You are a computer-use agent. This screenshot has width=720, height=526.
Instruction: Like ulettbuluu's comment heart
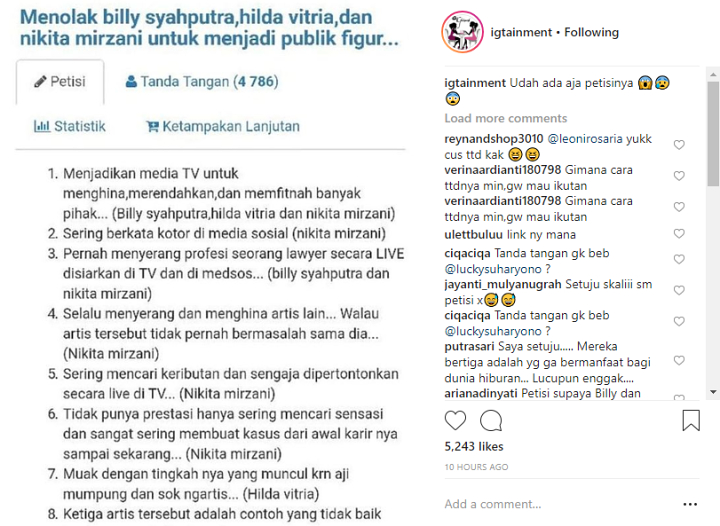click(x=679, y=234)
